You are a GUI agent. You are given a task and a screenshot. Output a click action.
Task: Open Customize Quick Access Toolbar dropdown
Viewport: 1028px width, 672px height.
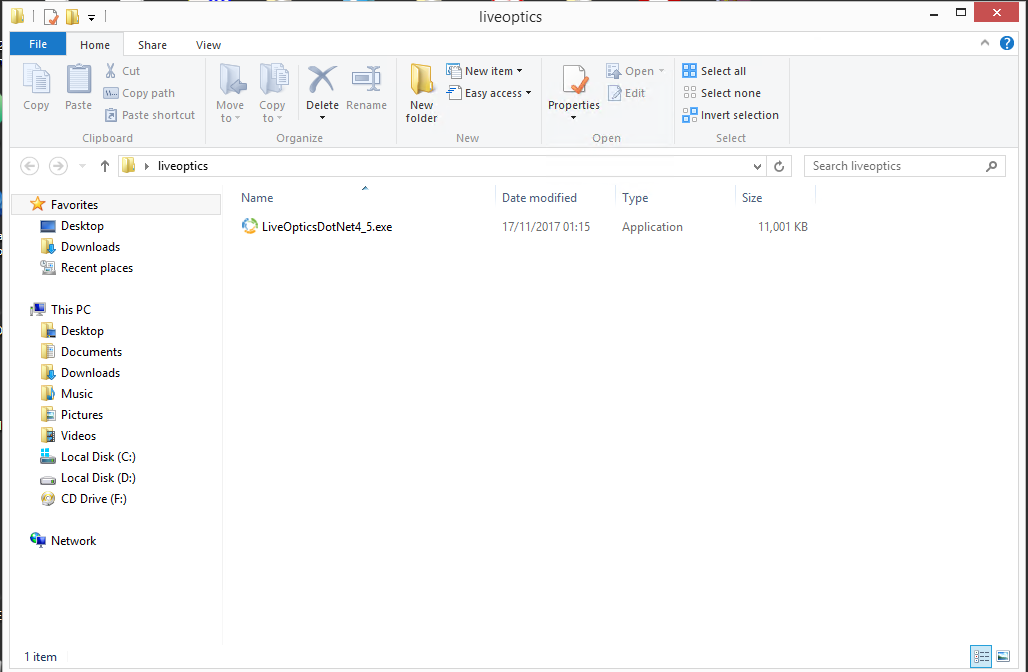[91, 18]
